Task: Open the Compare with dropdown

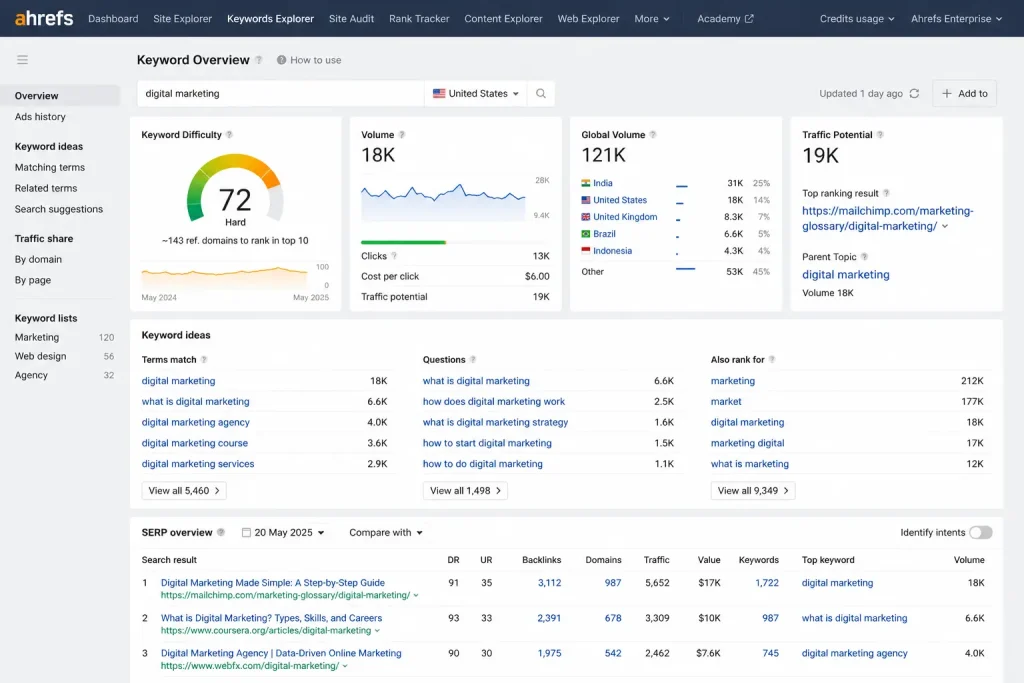Action: [x=386, y=532]
